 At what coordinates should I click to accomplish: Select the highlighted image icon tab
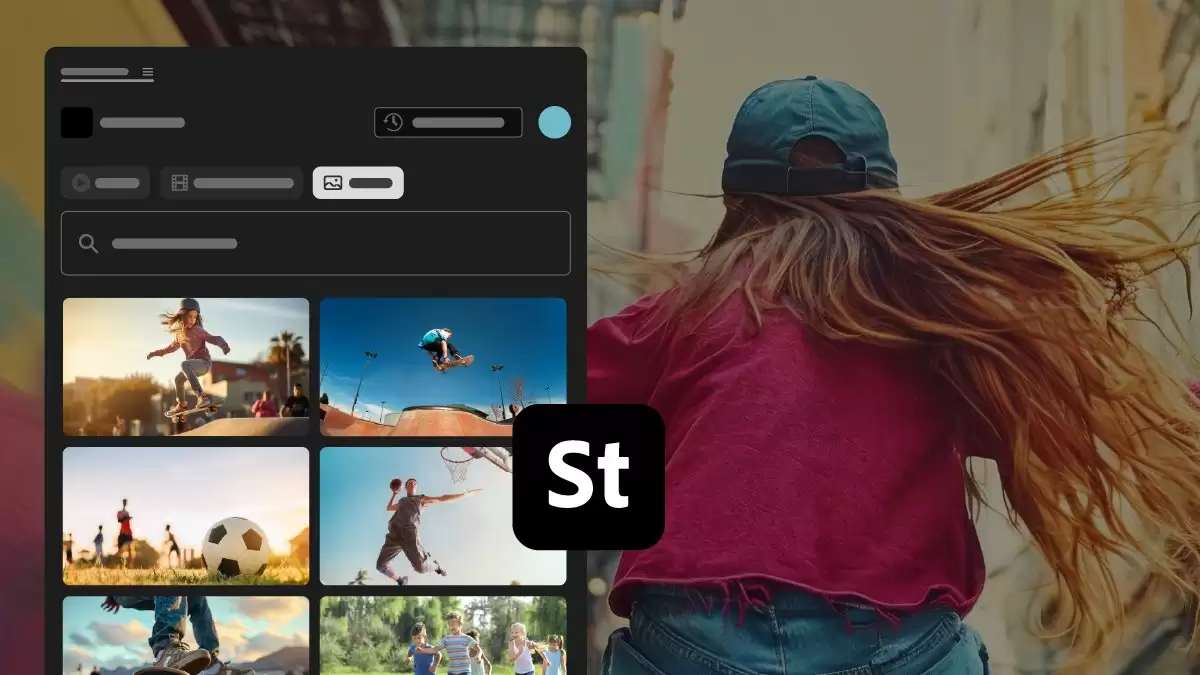(x=358, y=183)
